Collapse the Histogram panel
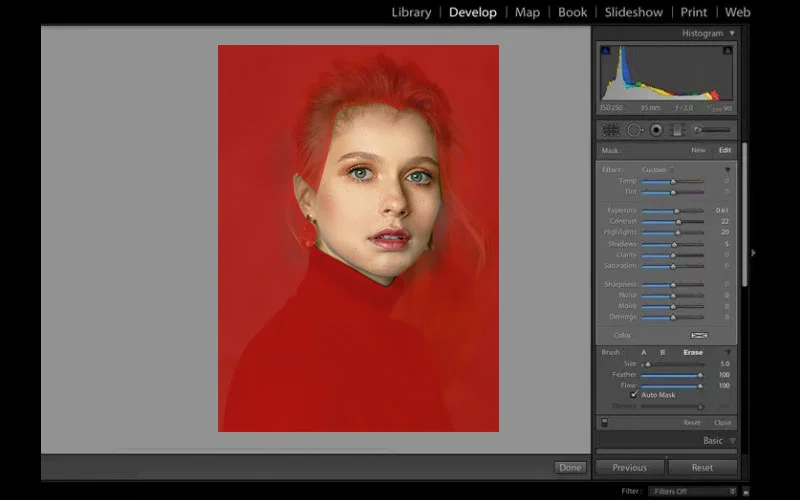Image resolution: width=800 pixels, height=500 pixels. point(732,33)
